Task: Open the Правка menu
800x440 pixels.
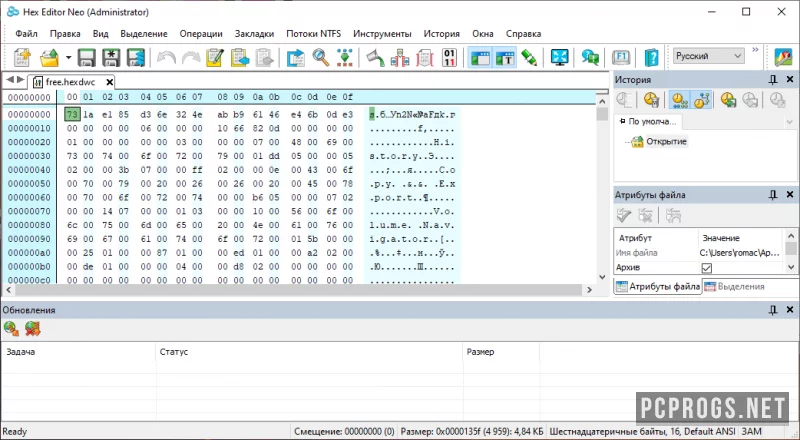Action: [x=65, y=34]
